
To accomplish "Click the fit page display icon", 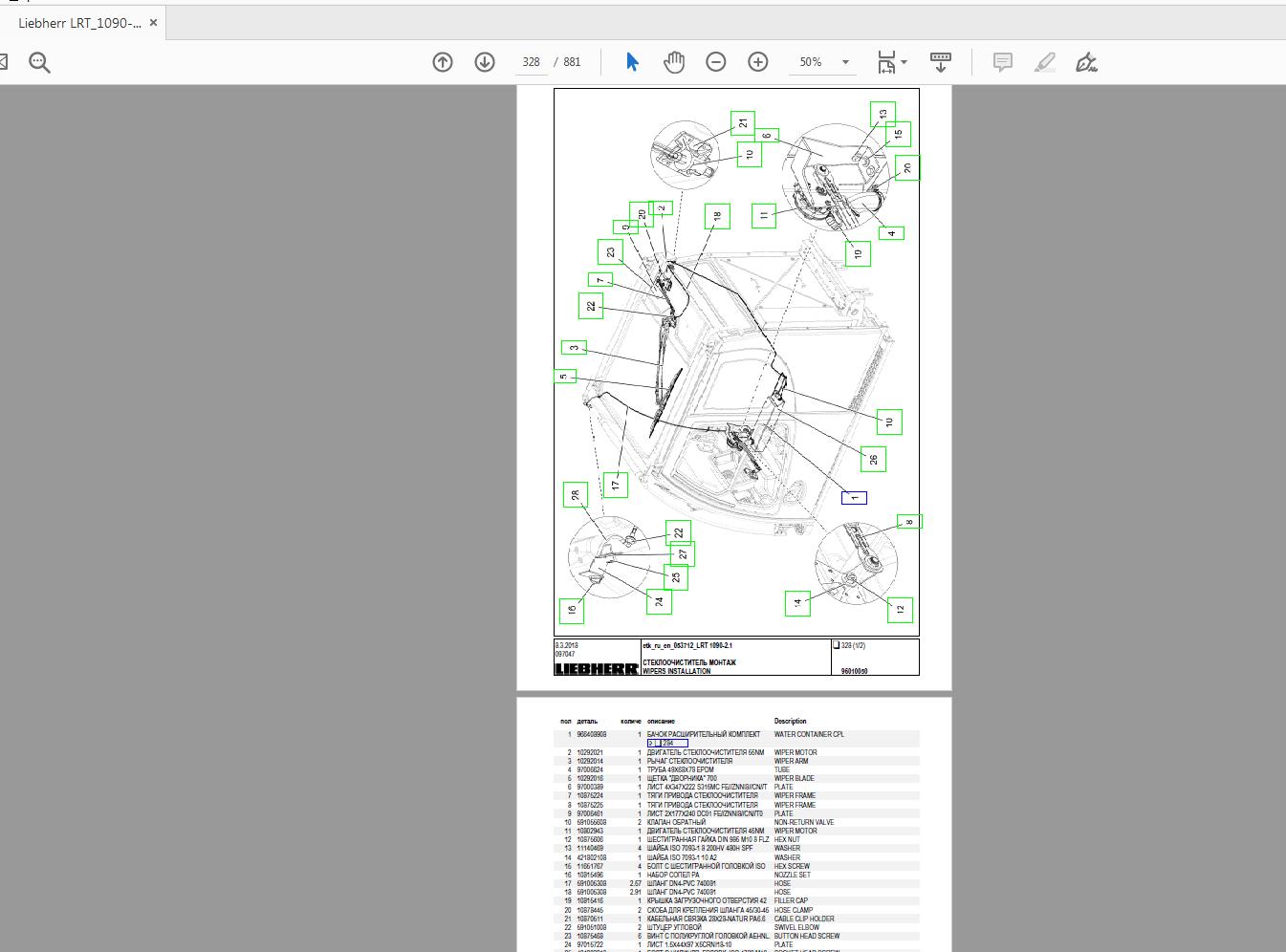I will [x=887, y=61].
